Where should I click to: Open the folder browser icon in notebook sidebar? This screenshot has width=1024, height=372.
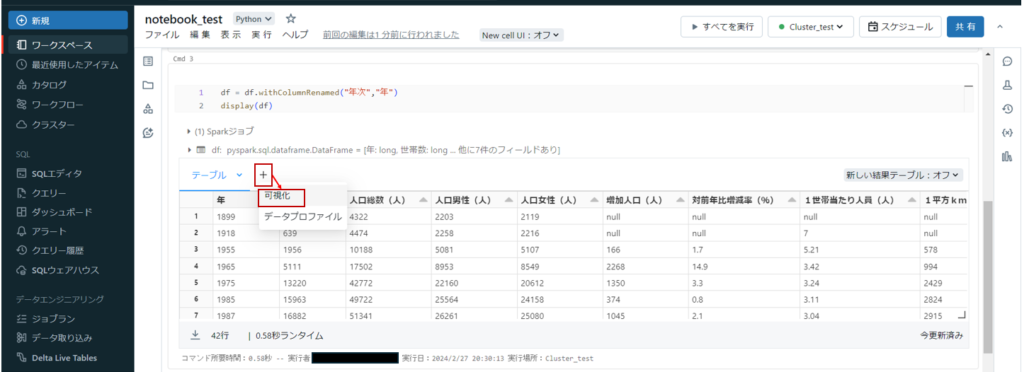coord(148,85)
